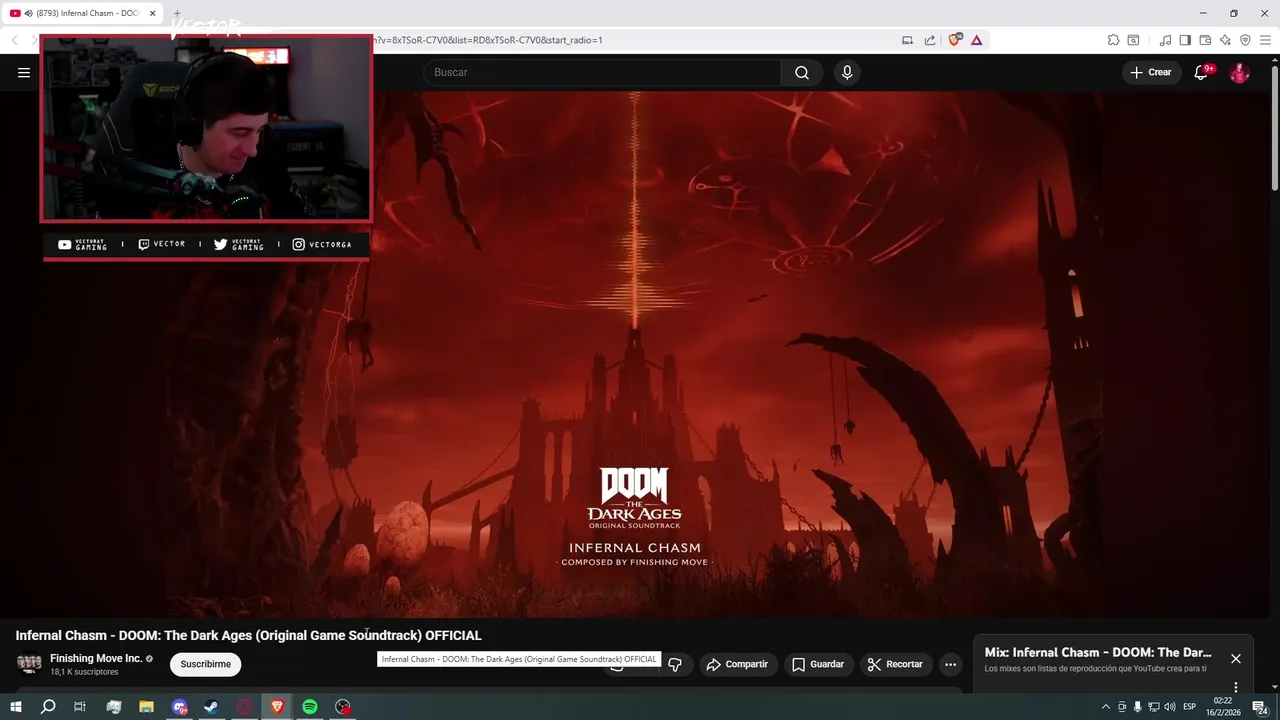Open the Brave Wallet icon
1280x720 pixels.
point(1205,40)
